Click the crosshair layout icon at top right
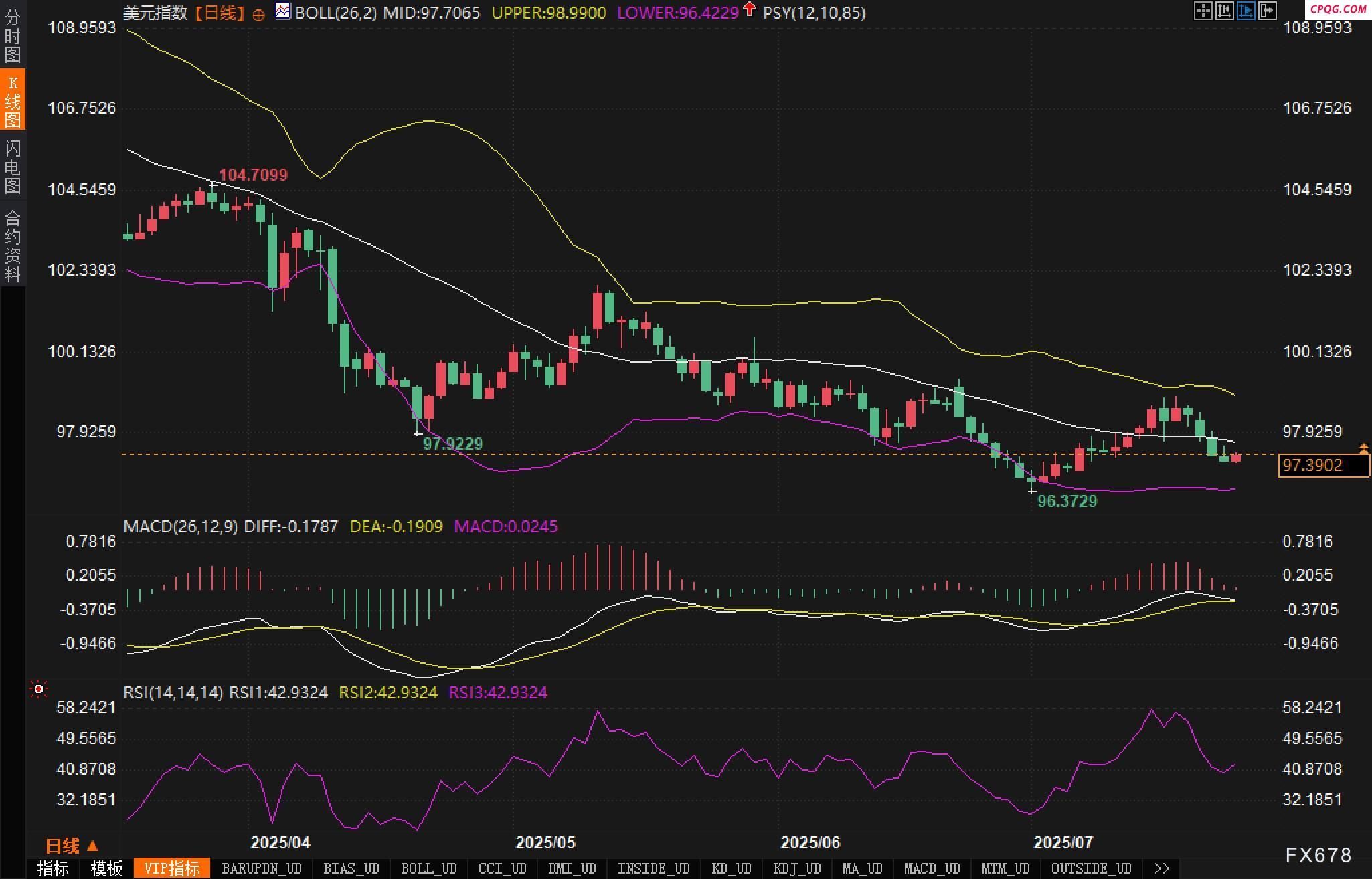 (x=1203, y=11)
